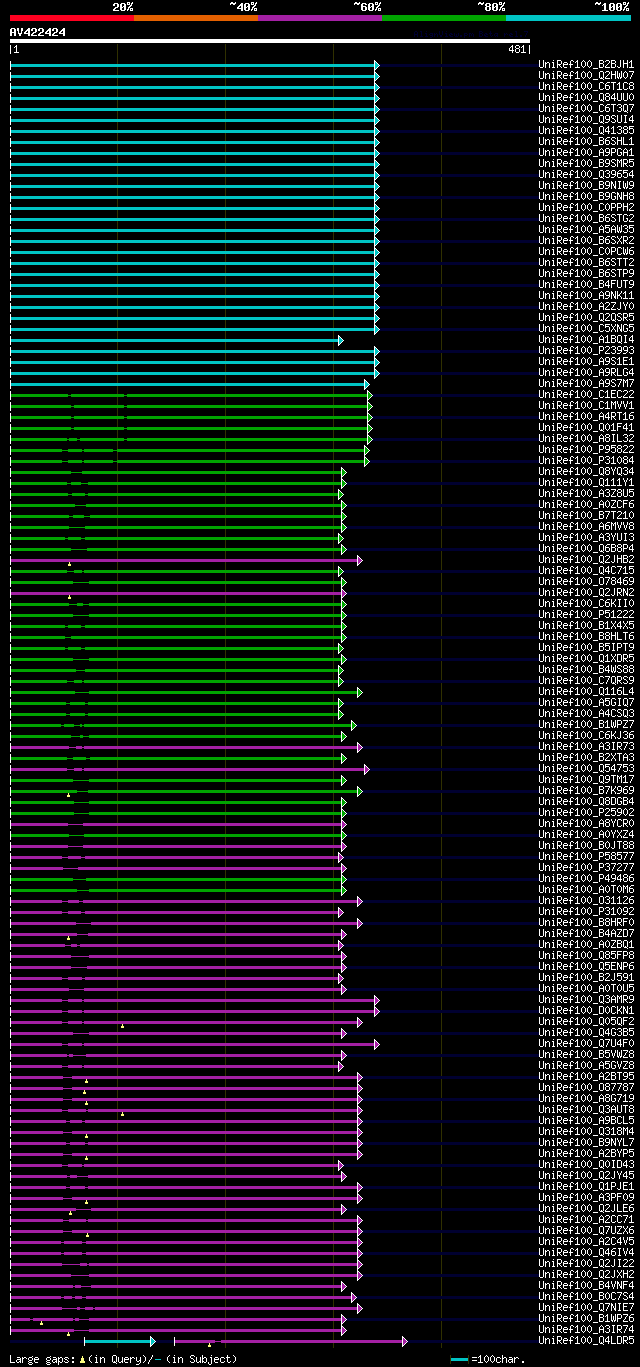640x1367 pixels.
Task: Click the cyan 100char scale marker
Action: pyautogui.click(x=459, y=1359)
